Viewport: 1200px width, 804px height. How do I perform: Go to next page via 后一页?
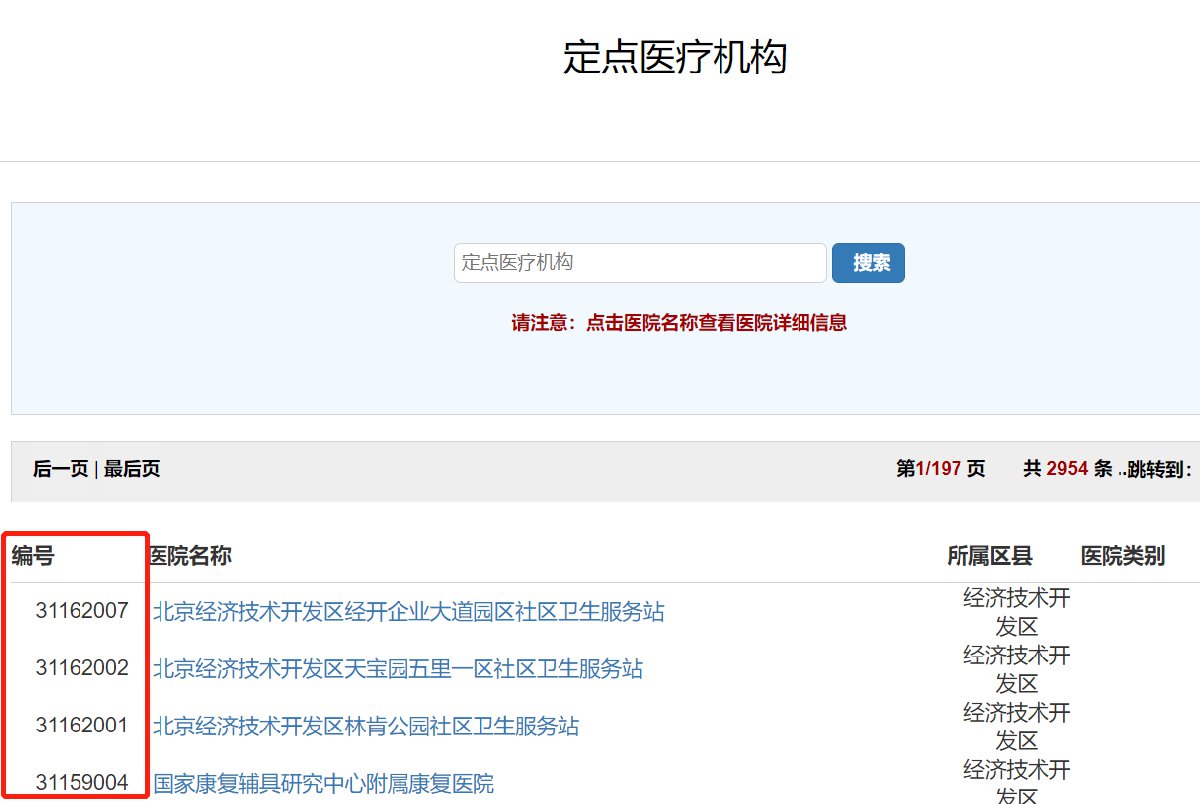(x=60, y=469)
